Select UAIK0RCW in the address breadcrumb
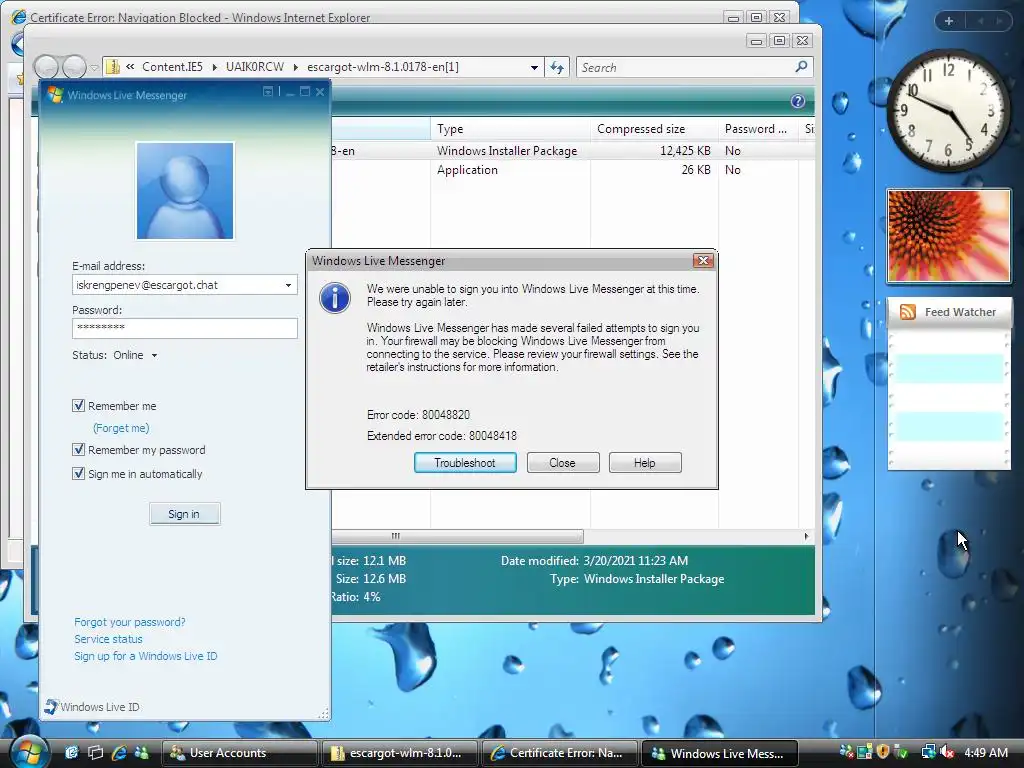 point(255,67)
